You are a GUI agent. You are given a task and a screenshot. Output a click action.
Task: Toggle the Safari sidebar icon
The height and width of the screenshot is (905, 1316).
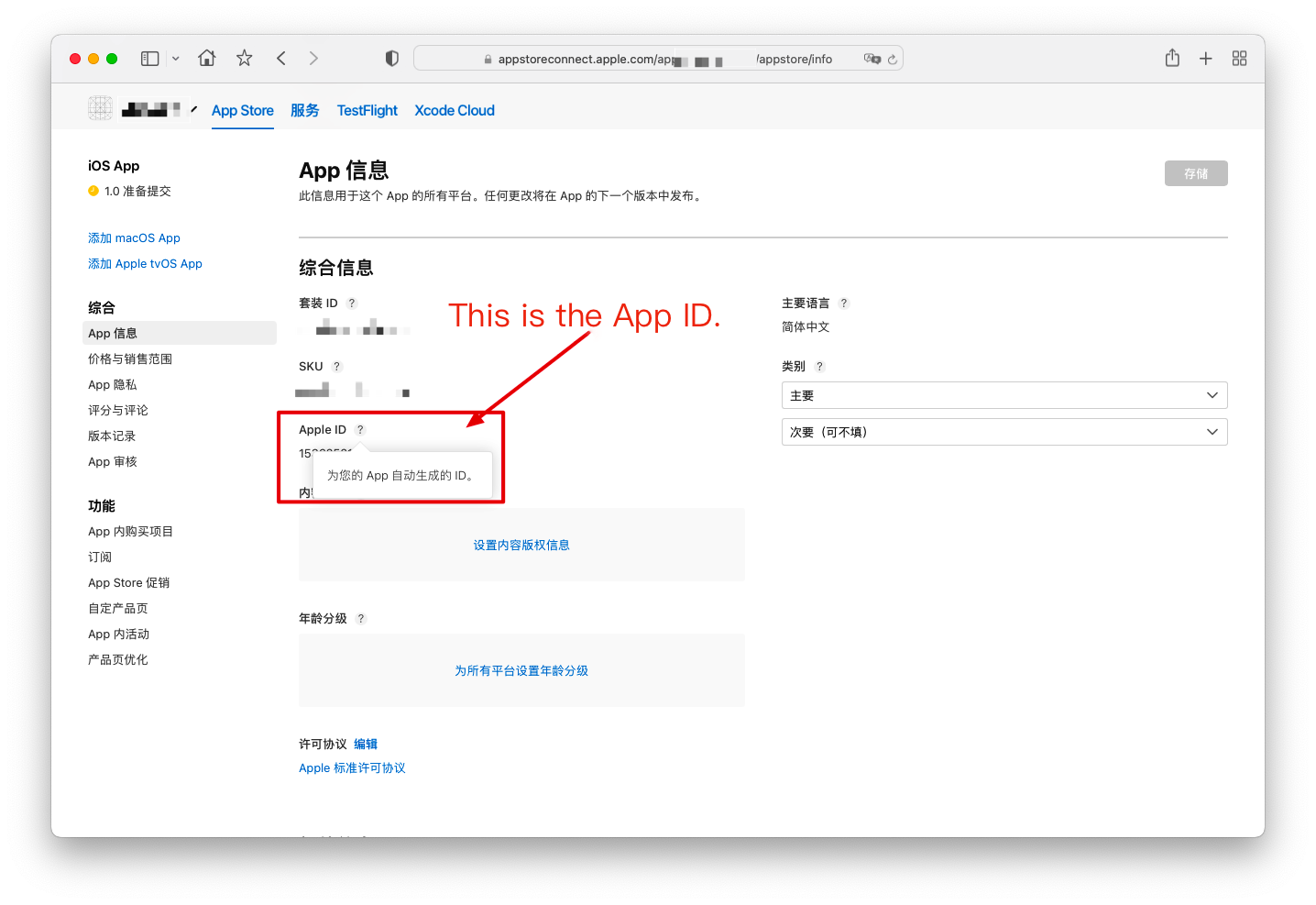point(149,58)
